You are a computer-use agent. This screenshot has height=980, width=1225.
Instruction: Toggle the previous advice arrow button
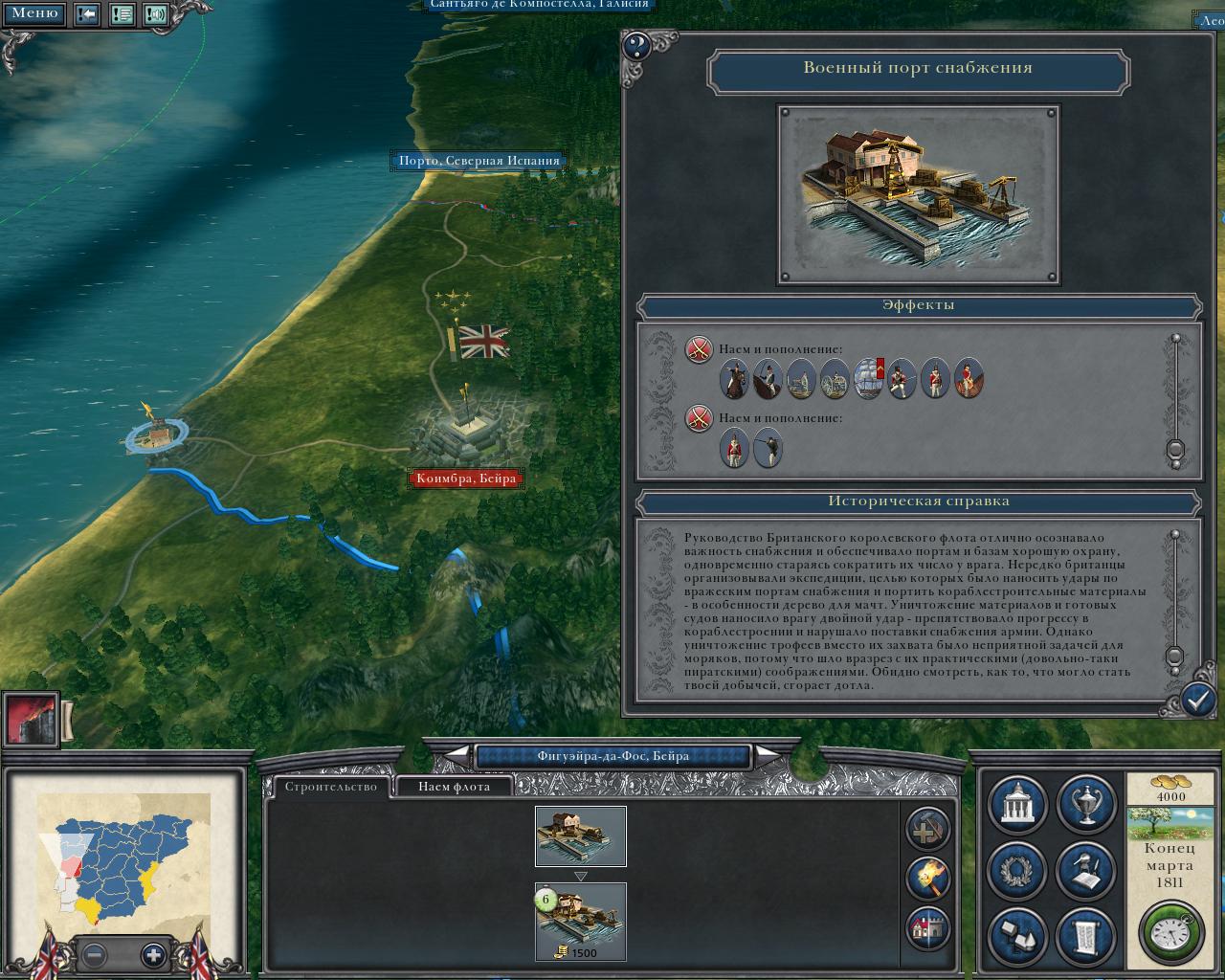pos(87,14)
